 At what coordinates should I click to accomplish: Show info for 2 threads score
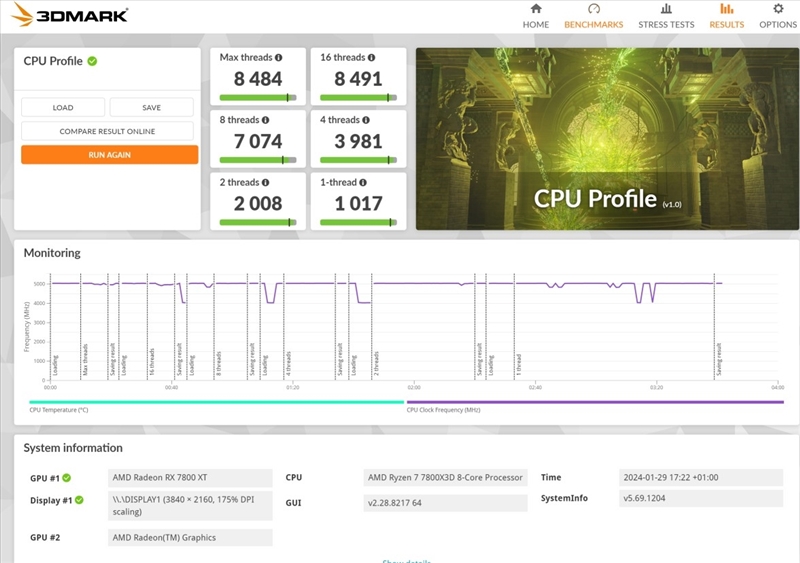point(265,182)
